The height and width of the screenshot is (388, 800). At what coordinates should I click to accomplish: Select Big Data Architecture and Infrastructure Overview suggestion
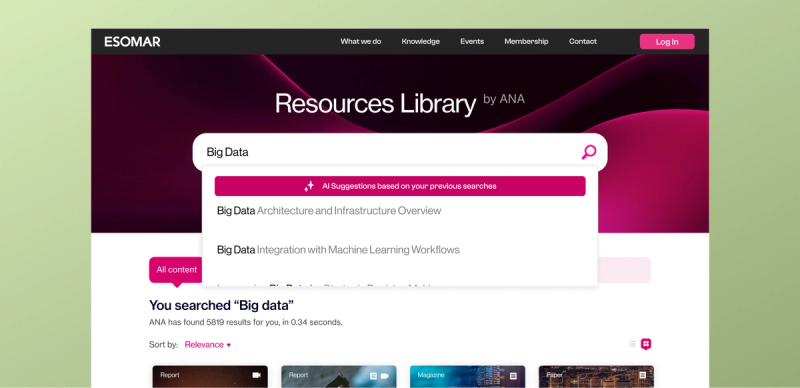click(x=329, y=211)
